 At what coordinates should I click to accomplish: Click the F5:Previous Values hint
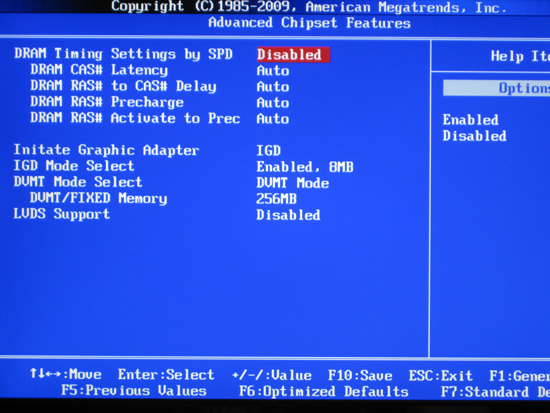point(134,391)
